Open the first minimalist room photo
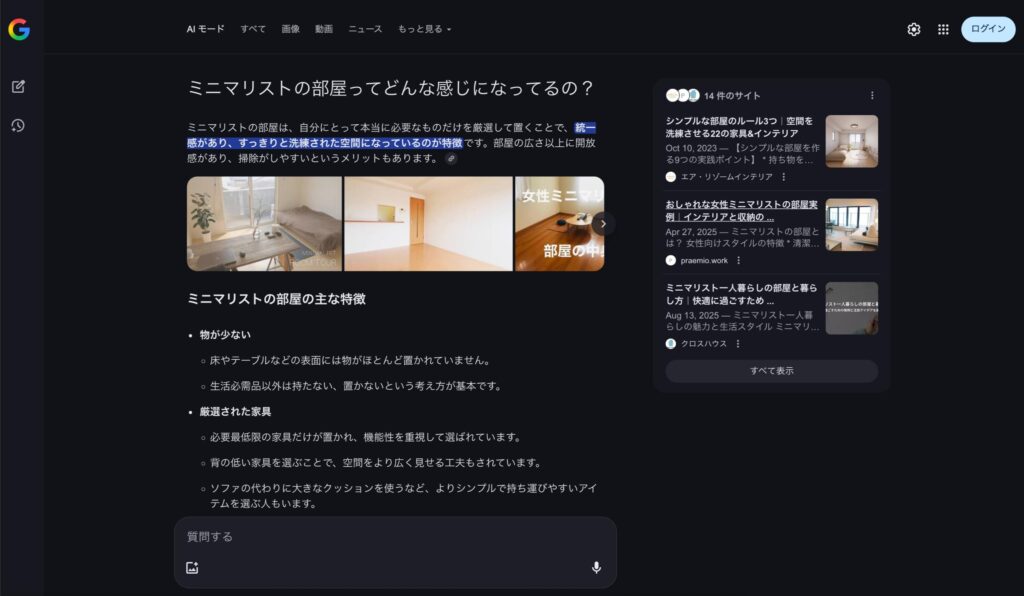Image resolution: width=1024 pixels, height=596 pixels. coord(264,224)
